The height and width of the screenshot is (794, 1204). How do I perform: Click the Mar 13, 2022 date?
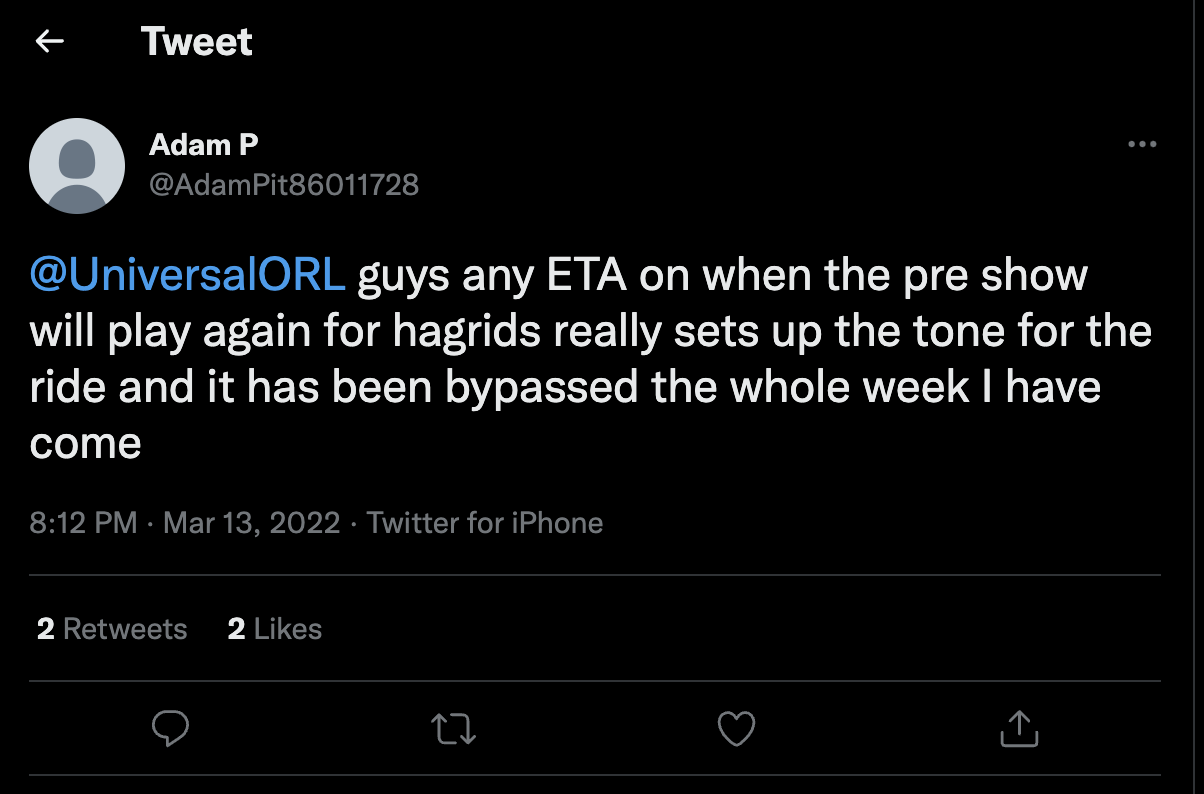[251, 522]
